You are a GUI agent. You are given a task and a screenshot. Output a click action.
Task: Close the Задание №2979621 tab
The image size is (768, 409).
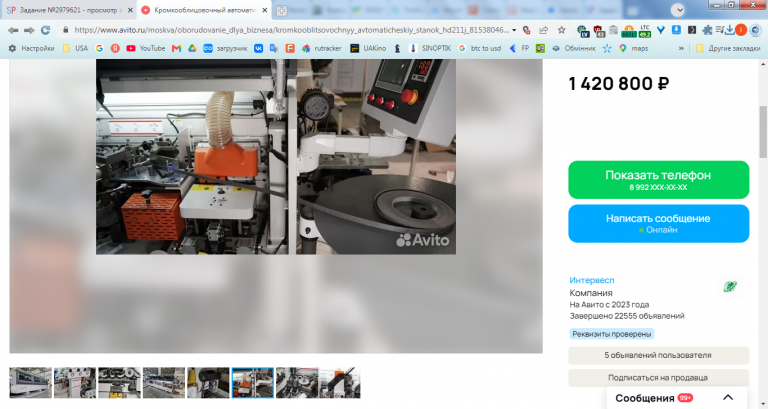130,10
